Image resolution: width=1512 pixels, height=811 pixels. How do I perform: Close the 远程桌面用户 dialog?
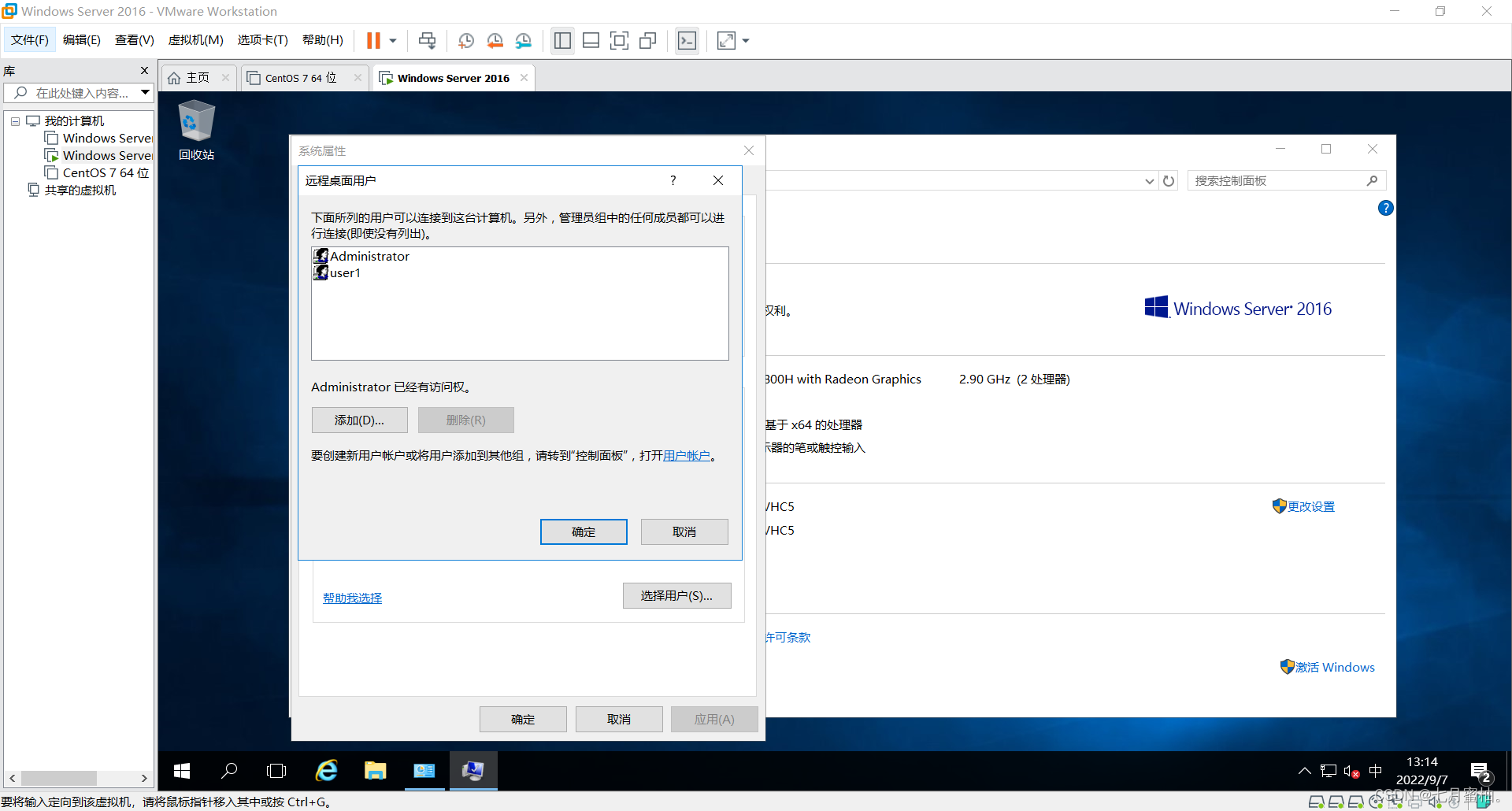(718, 180)
